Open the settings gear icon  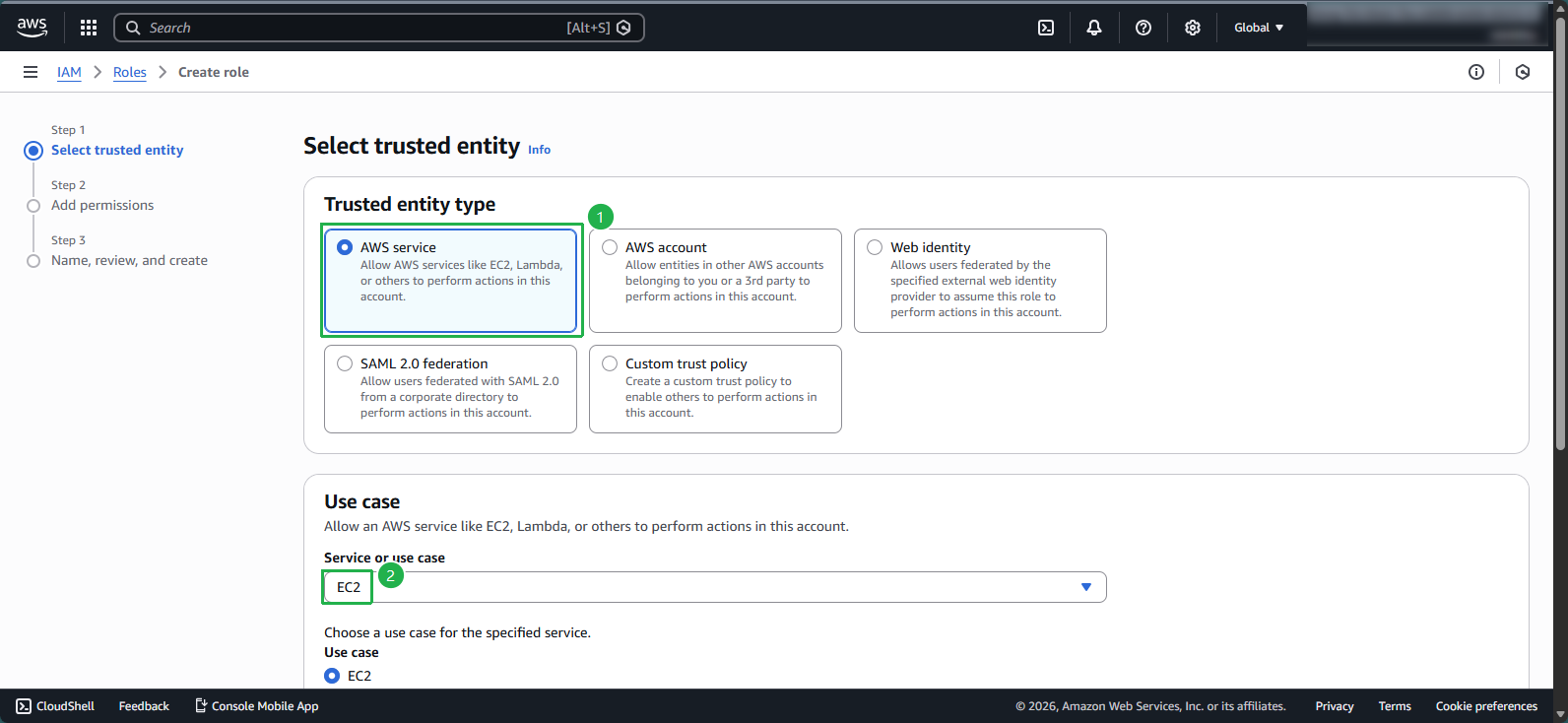(x=1193, y=28)
